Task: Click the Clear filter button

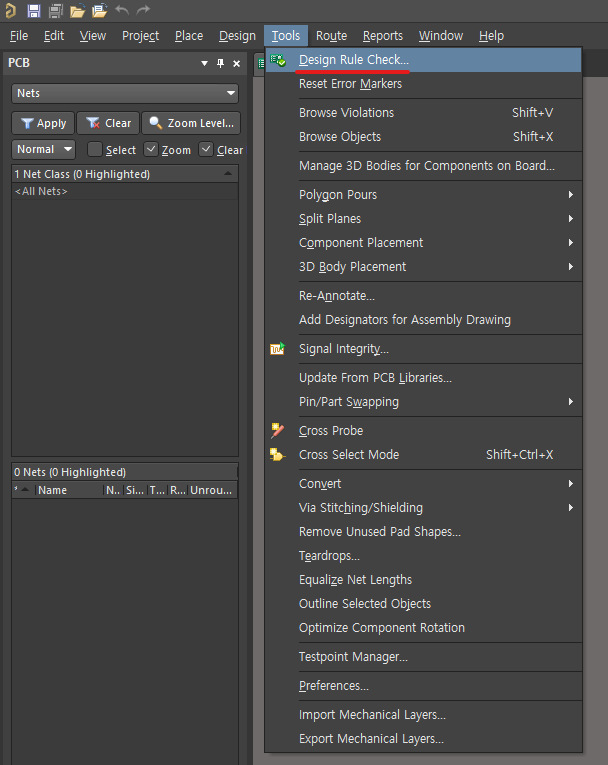Action: click(x=108, y=123)
